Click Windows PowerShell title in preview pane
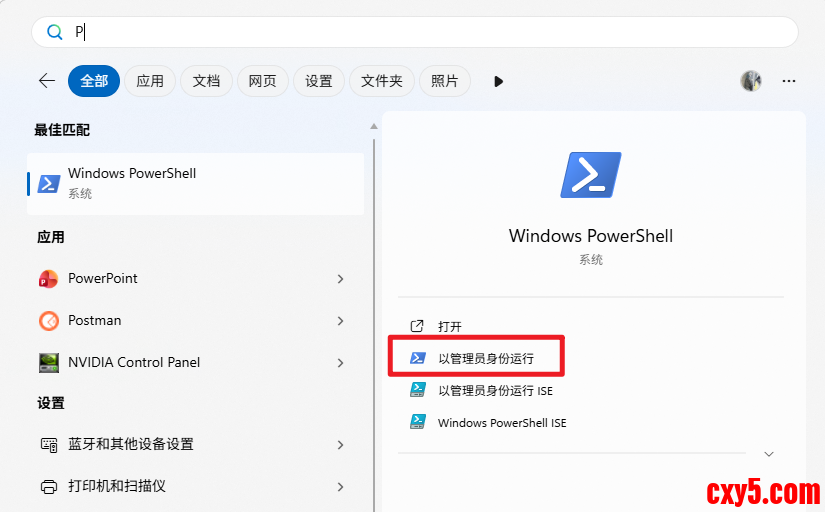Image resolution: width=825 pixels, height=512 pixels. tap(591, 236)
